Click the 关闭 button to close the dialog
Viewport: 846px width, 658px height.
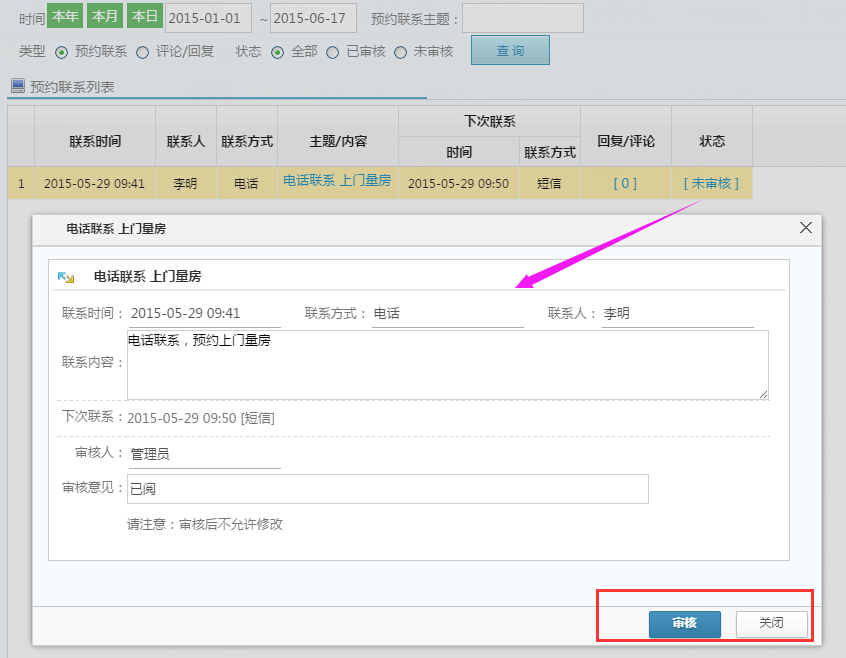[771, 623]
